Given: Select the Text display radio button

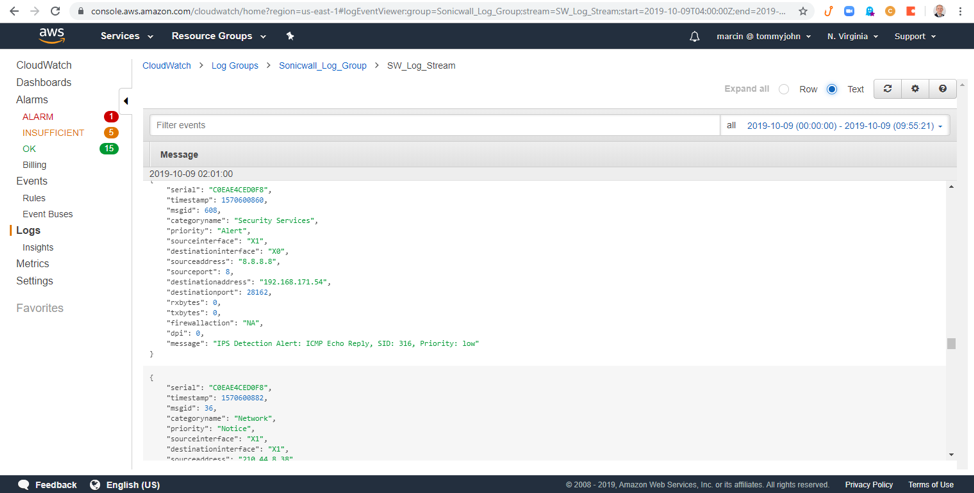Looking at the screenshot, I should click(832, 89).
